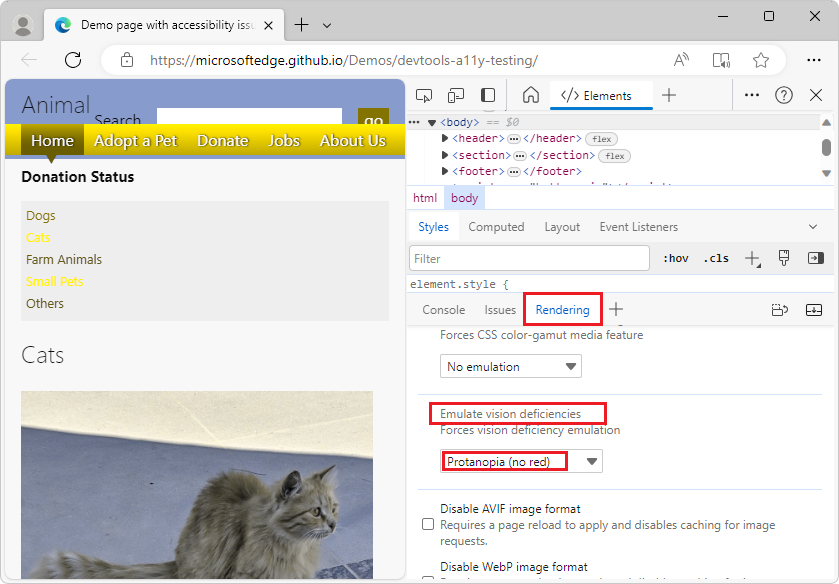Expand the header element node
Screen dimensions: 839x584
tap(446, 139)
